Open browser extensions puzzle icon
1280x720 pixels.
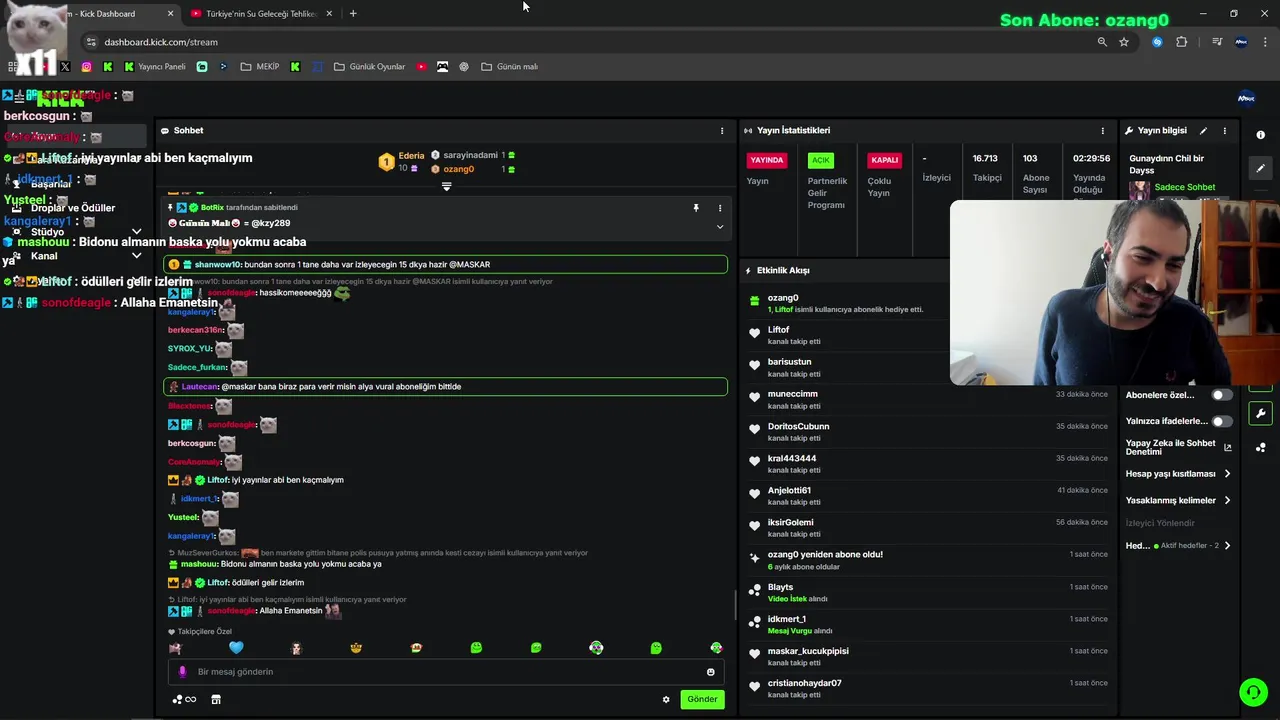coord(1182,42)
